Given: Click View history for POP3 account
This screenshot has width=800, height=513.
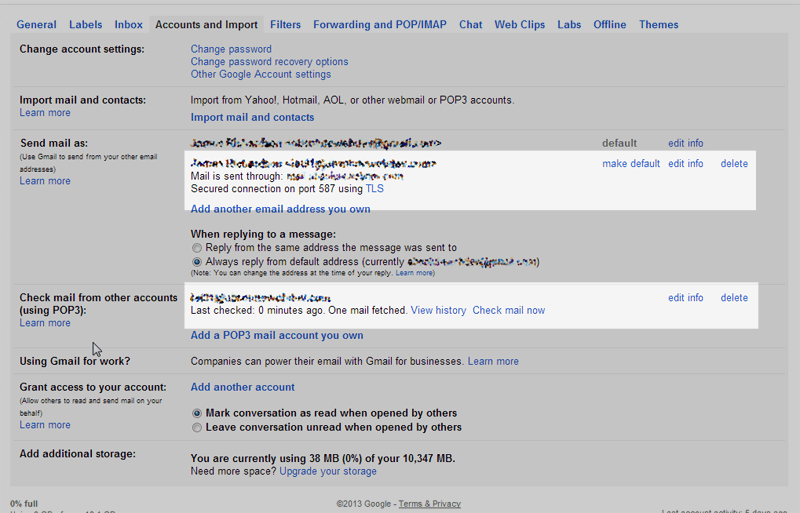Looking at the screenshot, I should [438, 310].
